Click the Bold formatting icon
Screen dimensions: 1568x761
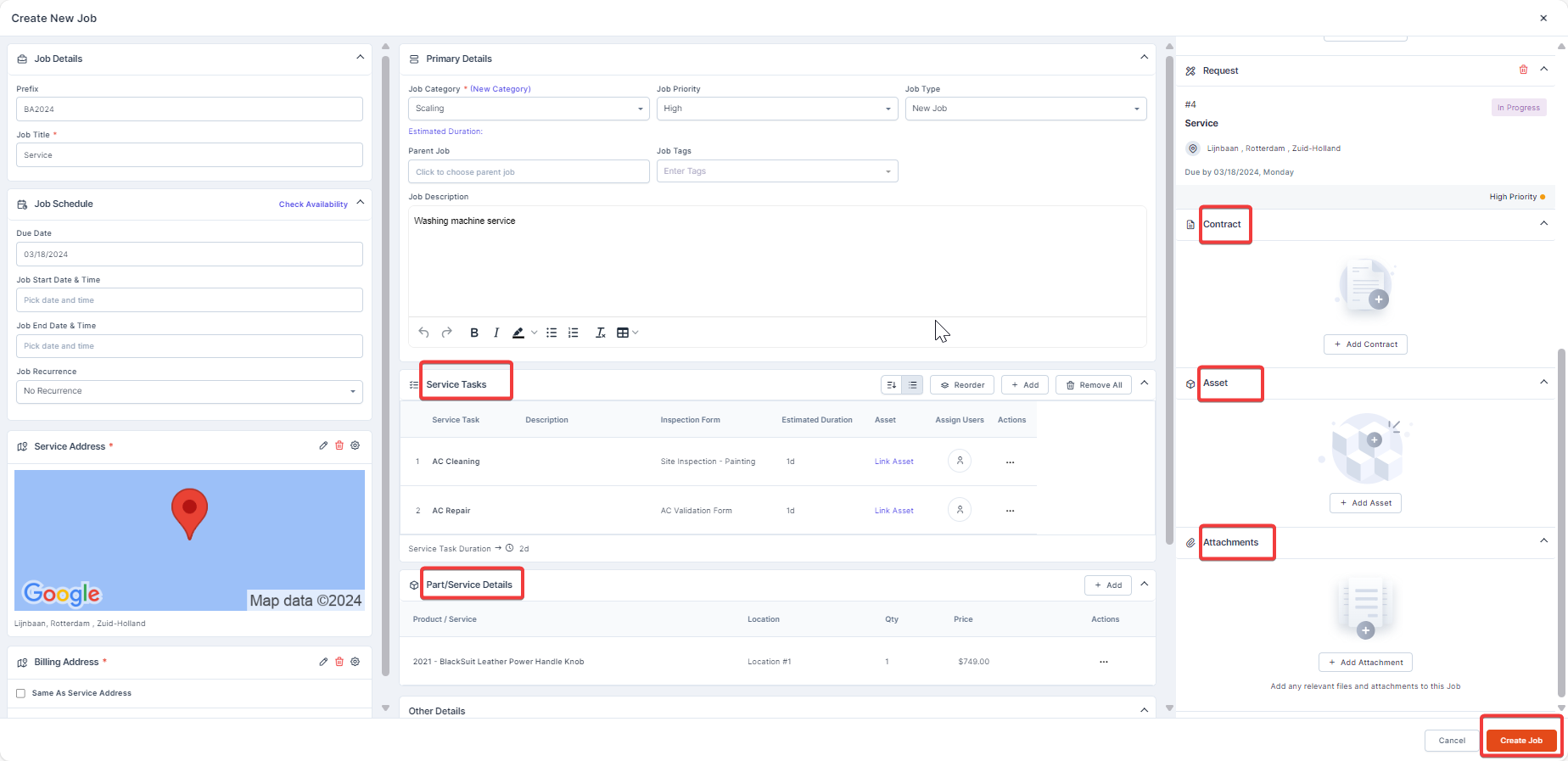point(474,333)
